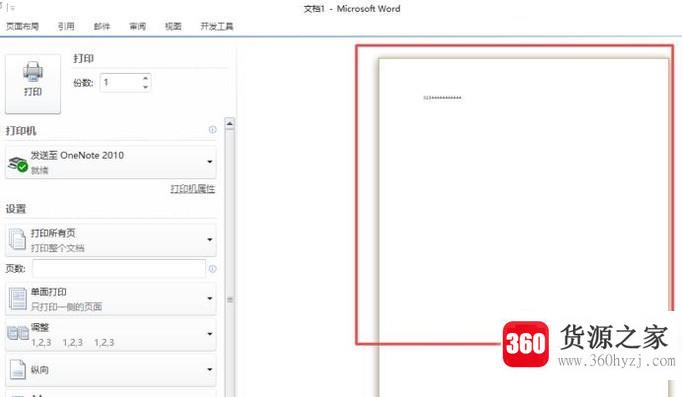Click the settings scrollbar up arrow
This screenshot has width=682, height=397.
230,124
